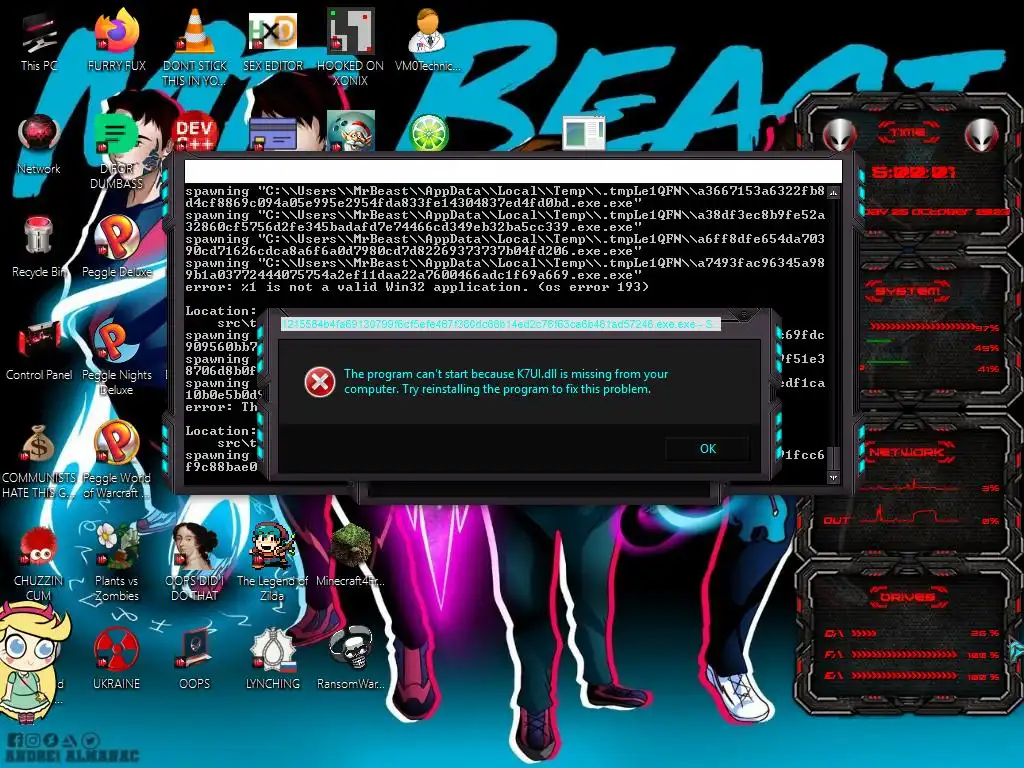Open the HOOKED ON XONIX game icon
Image resolution: width=1024 pixels, height=768 pixels.
click(350, 46)
